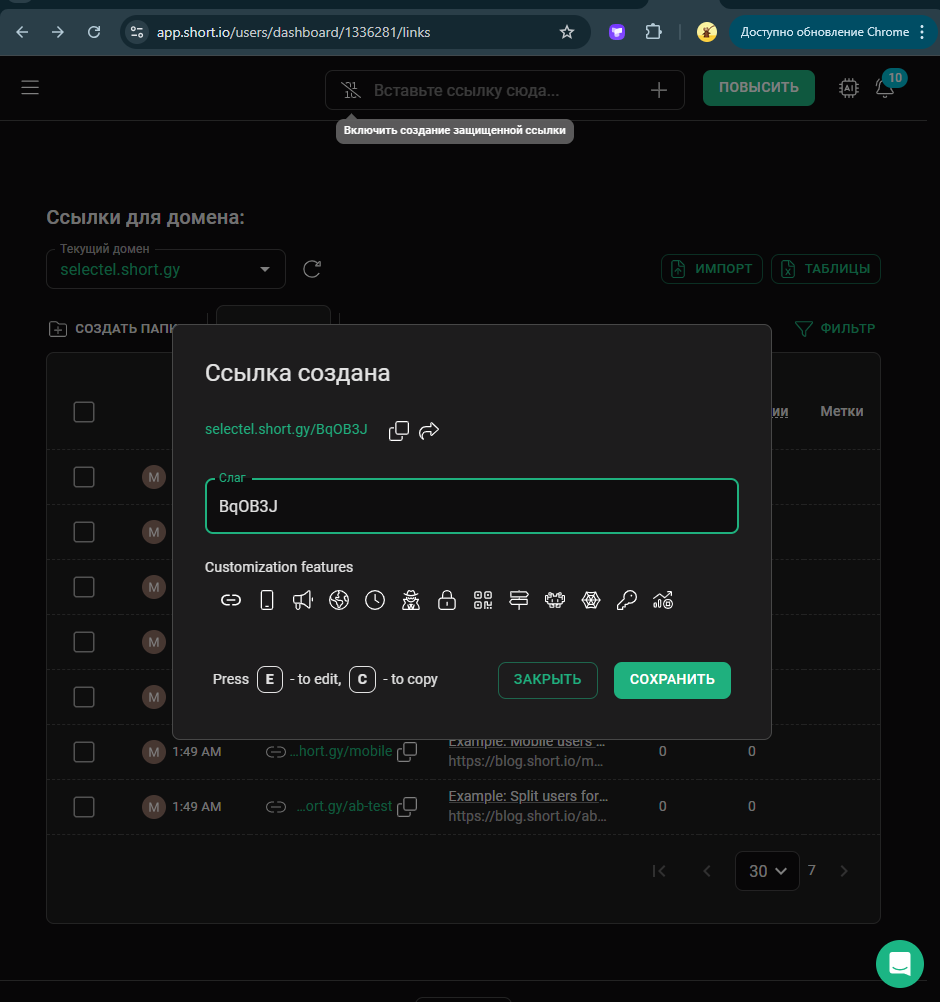Set password protection for the link

pos(447,600)
